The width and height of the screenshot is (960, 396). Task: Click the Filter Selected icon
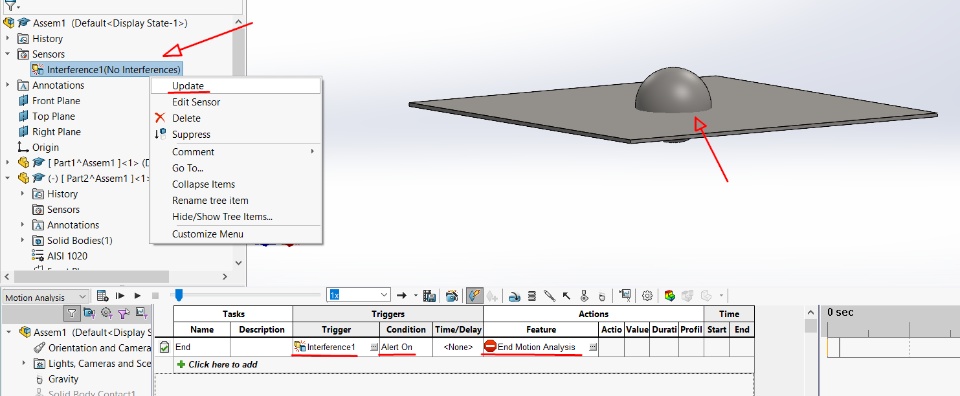pos(124,313)
